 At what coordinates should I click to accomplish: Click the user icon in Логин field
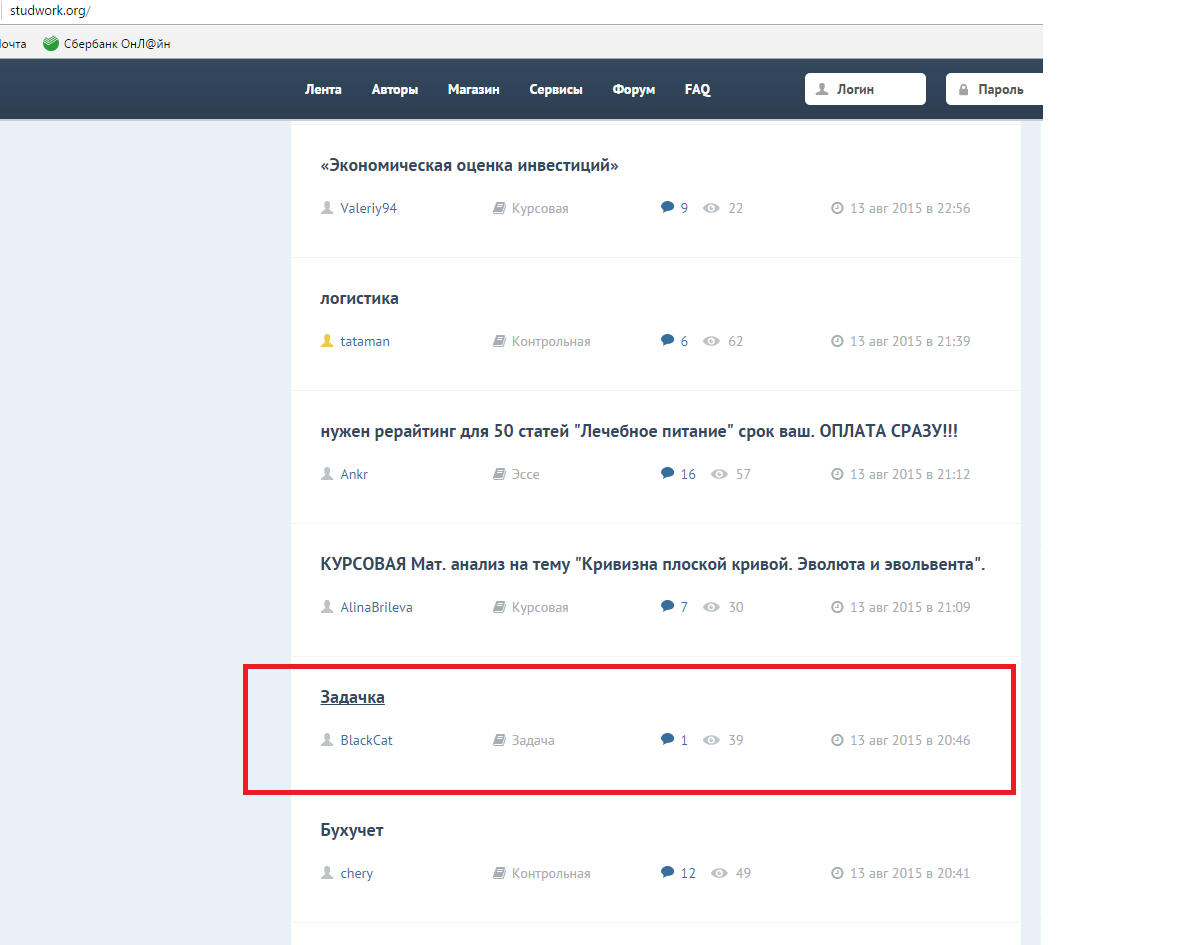[x=822, y=89]
